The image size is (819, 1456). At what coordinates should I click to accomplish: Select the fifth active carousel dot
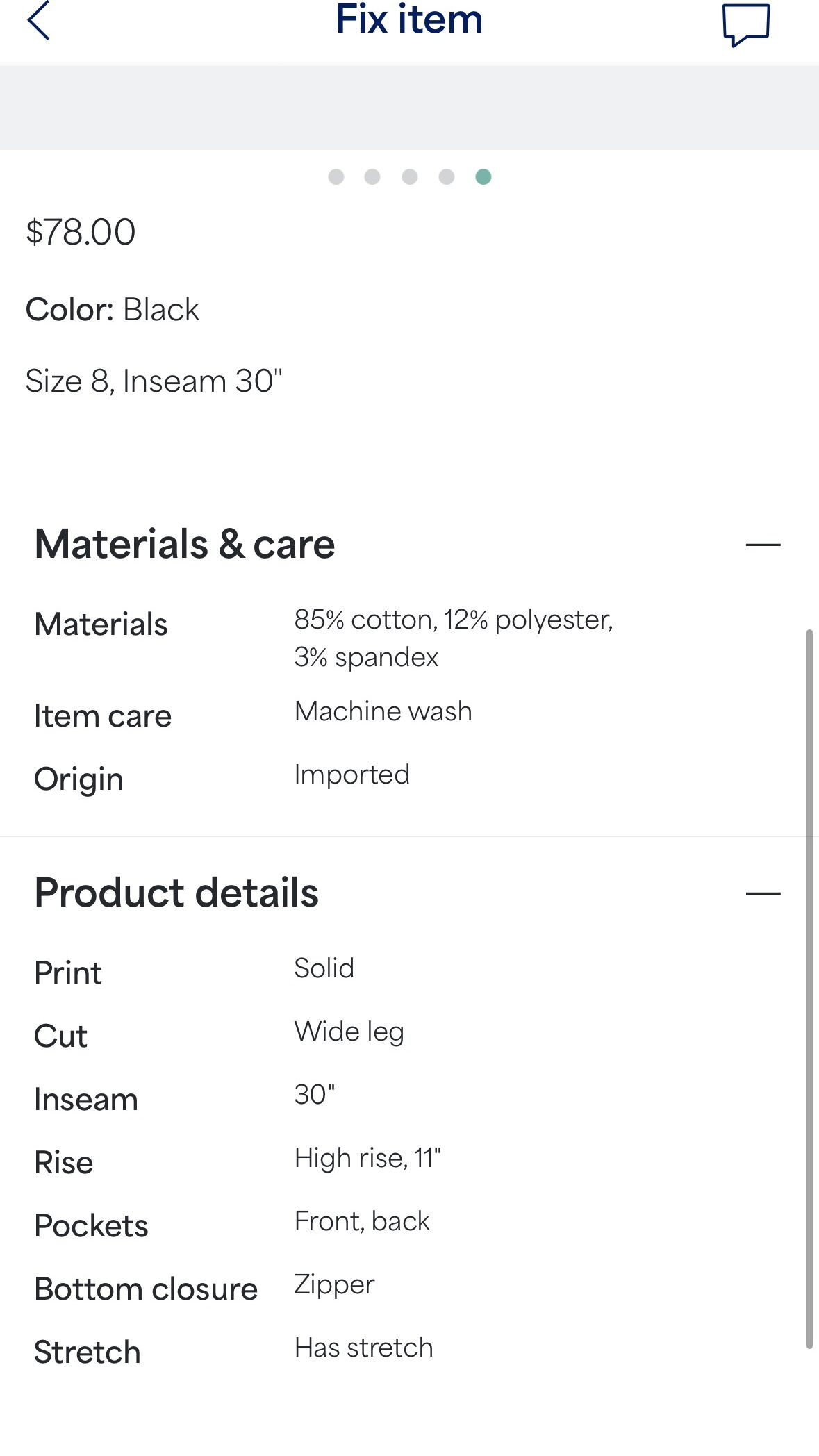[x=483, y=177]
